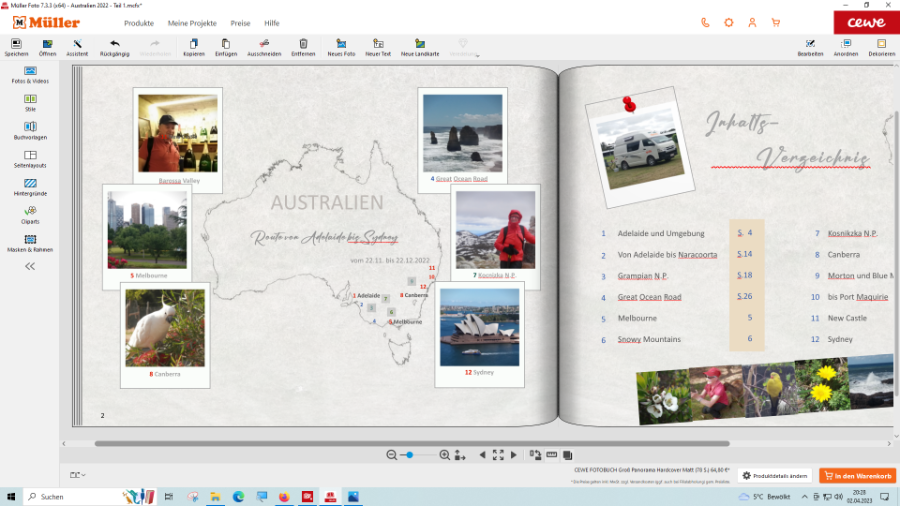Click the Rückgängig undo arrow

114,46
